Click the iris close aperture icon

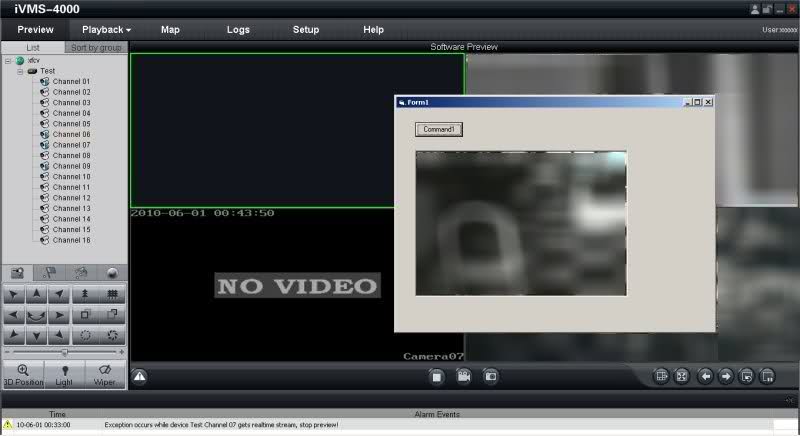[112, 336]
